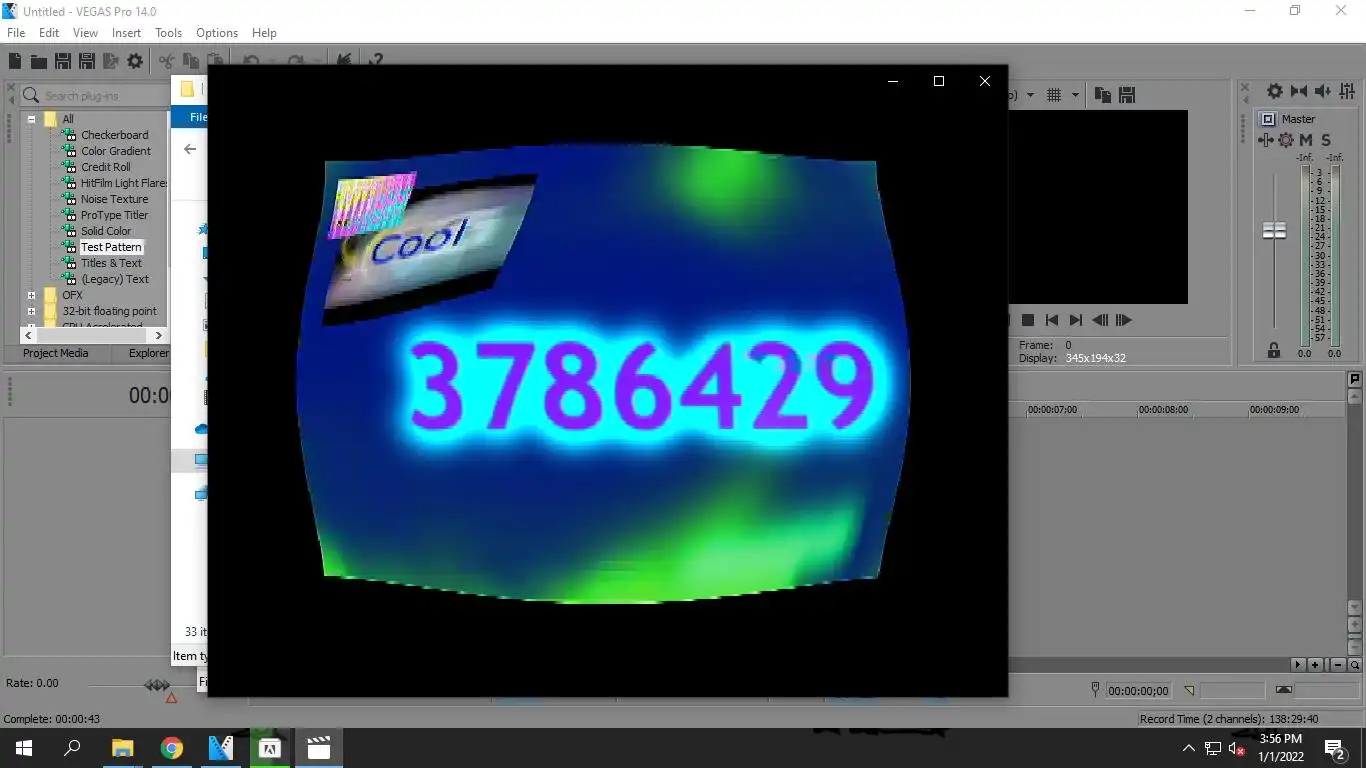Viewport: 1366px width, 768px height.
Task: Open the preview quality dropdown arrow
Action: tap(1031, 95)
